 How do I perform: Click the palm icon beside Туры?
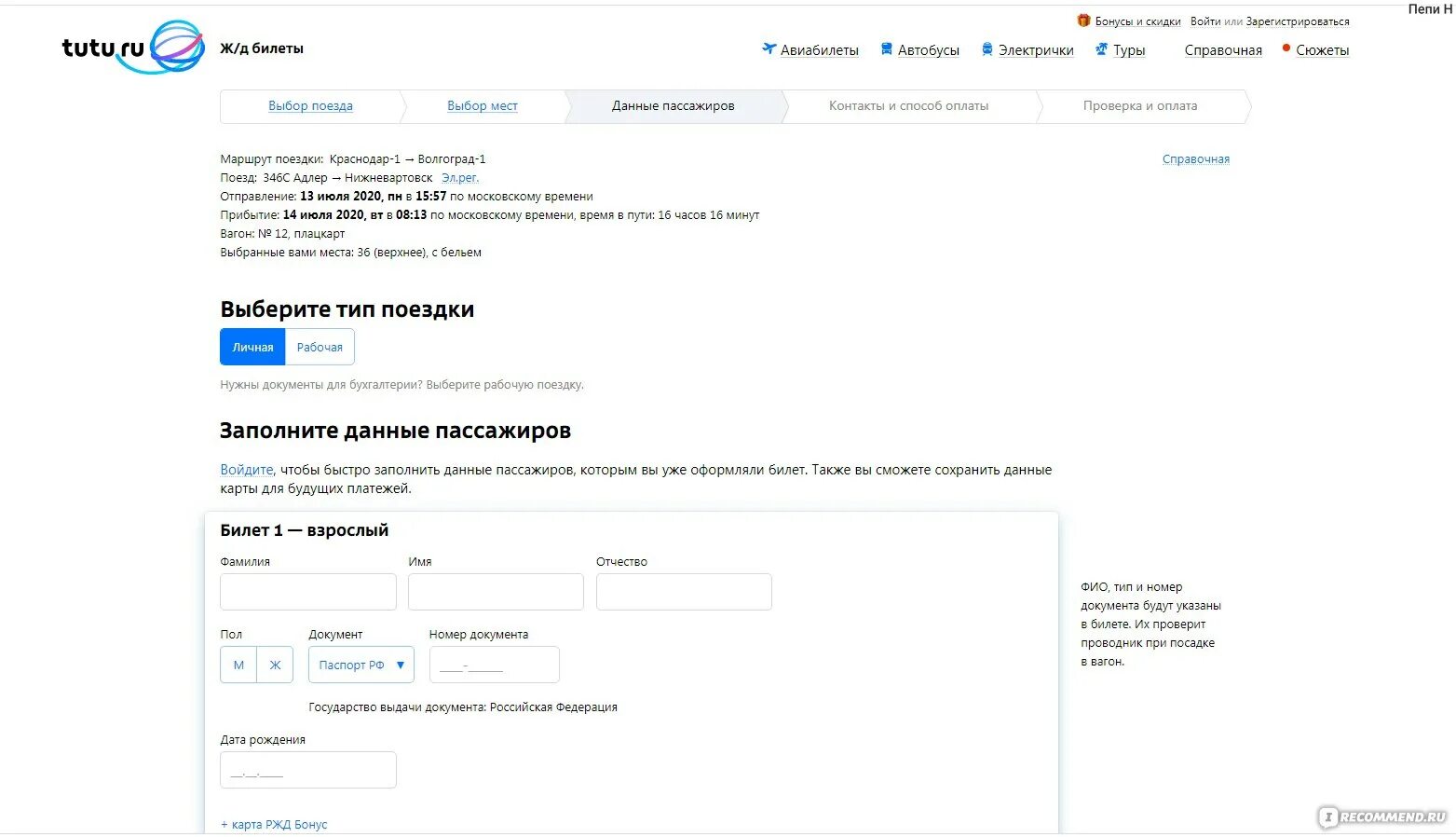1102,48
